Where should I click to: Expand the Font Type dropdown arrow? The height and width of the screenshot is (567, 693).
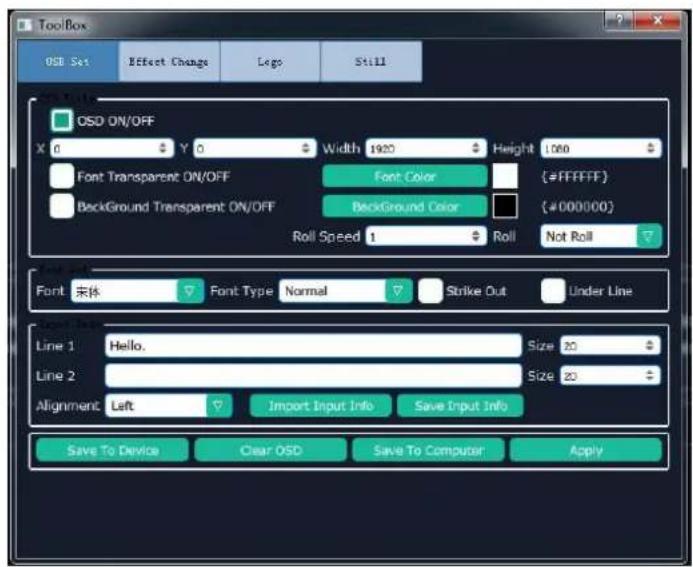tap(398, 291)
